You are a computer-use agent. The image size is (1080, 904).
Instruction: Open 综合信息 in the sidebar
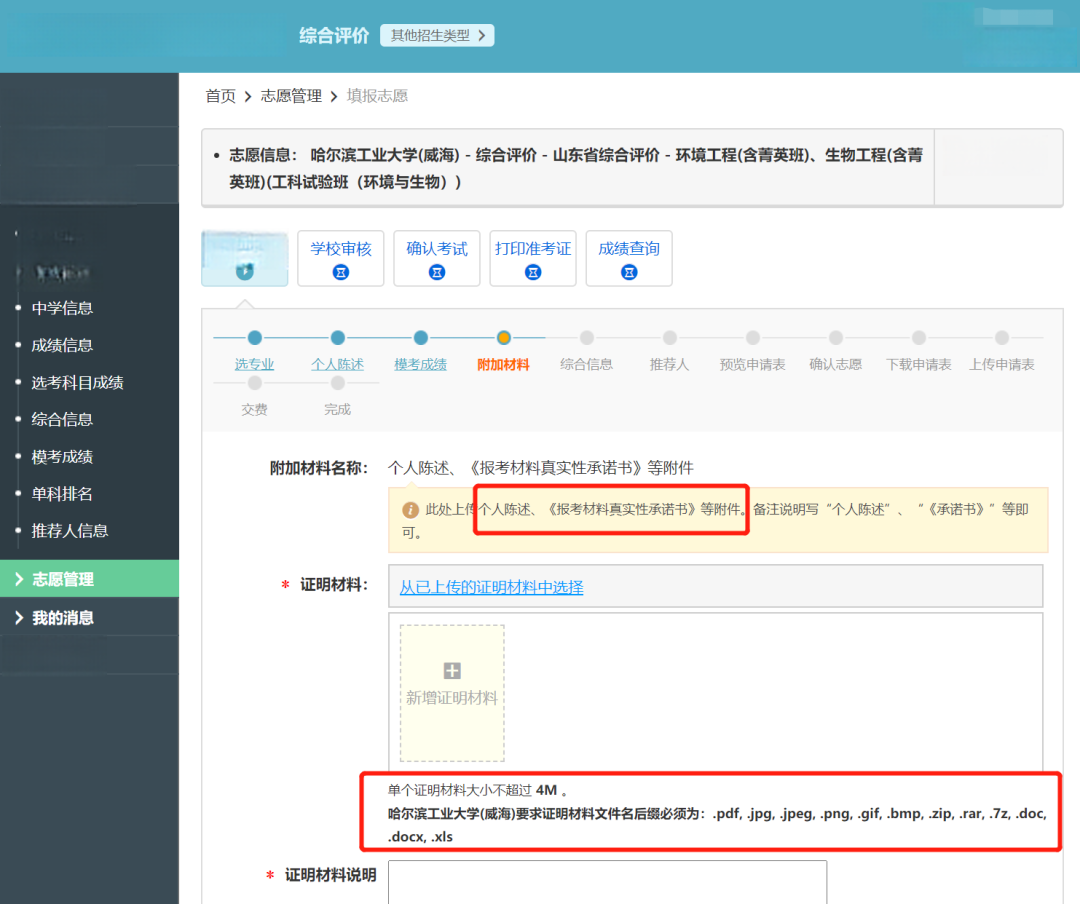[62, 419]
